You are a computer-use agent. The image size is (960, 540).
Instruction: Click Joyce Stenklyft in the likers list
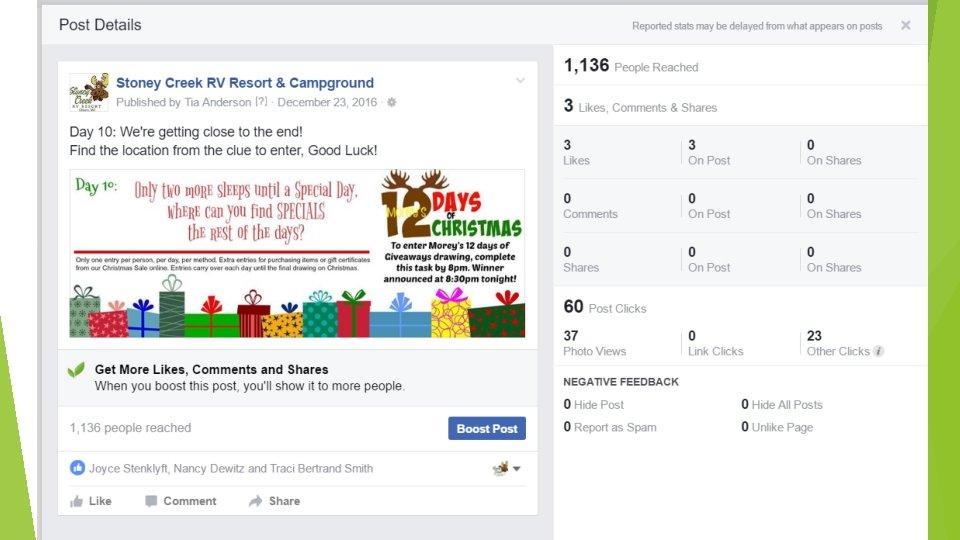pyautogui.click(x=128, y=468)
